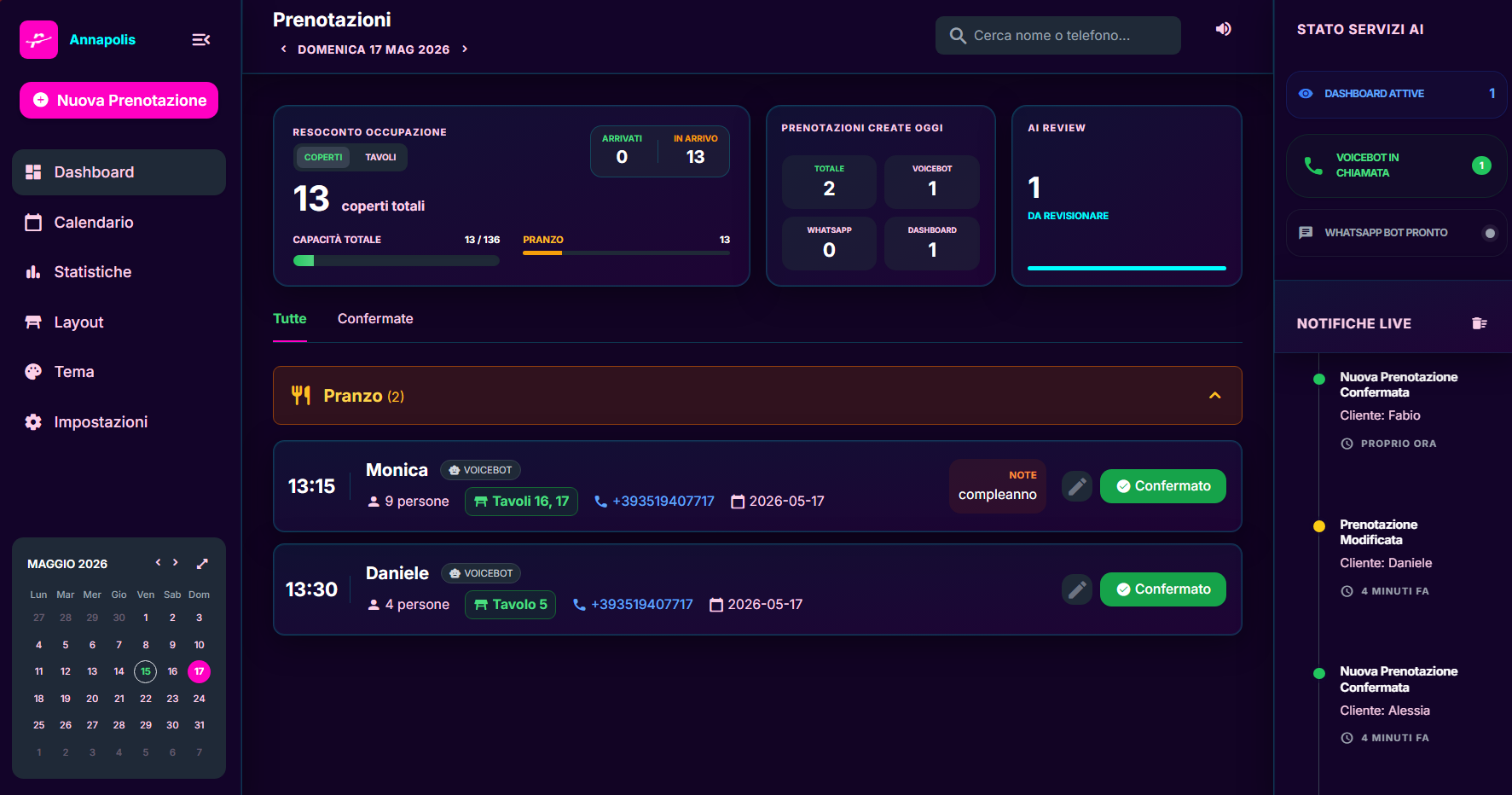Screen dimensions: 1512x795
Task: Select day 24 in mini calendar
Action: click(x=199, y=699)
